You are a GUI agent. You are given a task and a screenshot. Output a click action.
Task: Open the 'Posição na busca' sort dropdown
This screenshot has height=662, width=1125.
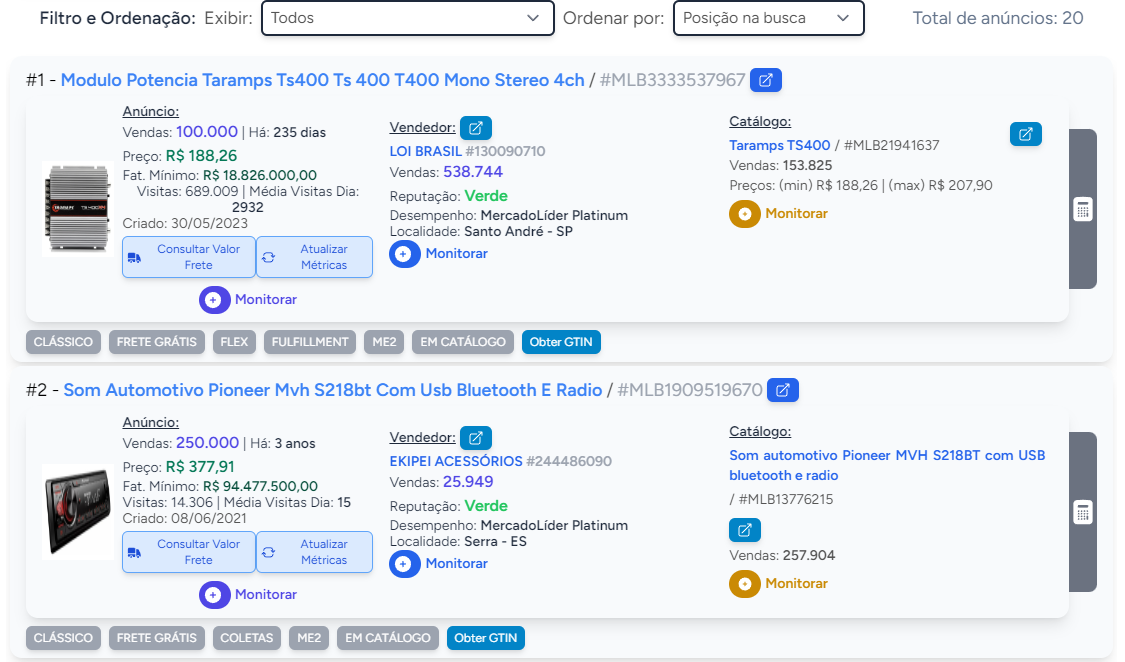point(768,18)
